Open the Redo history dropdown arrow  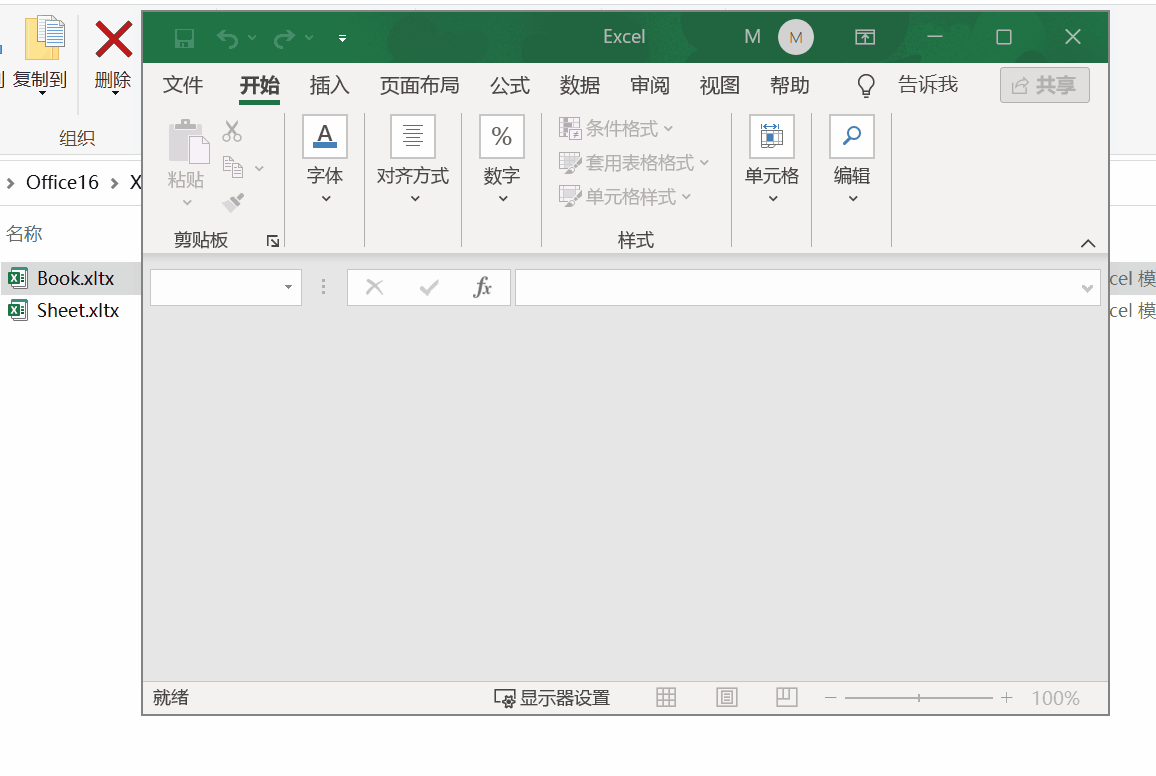[x=309, y=38]
